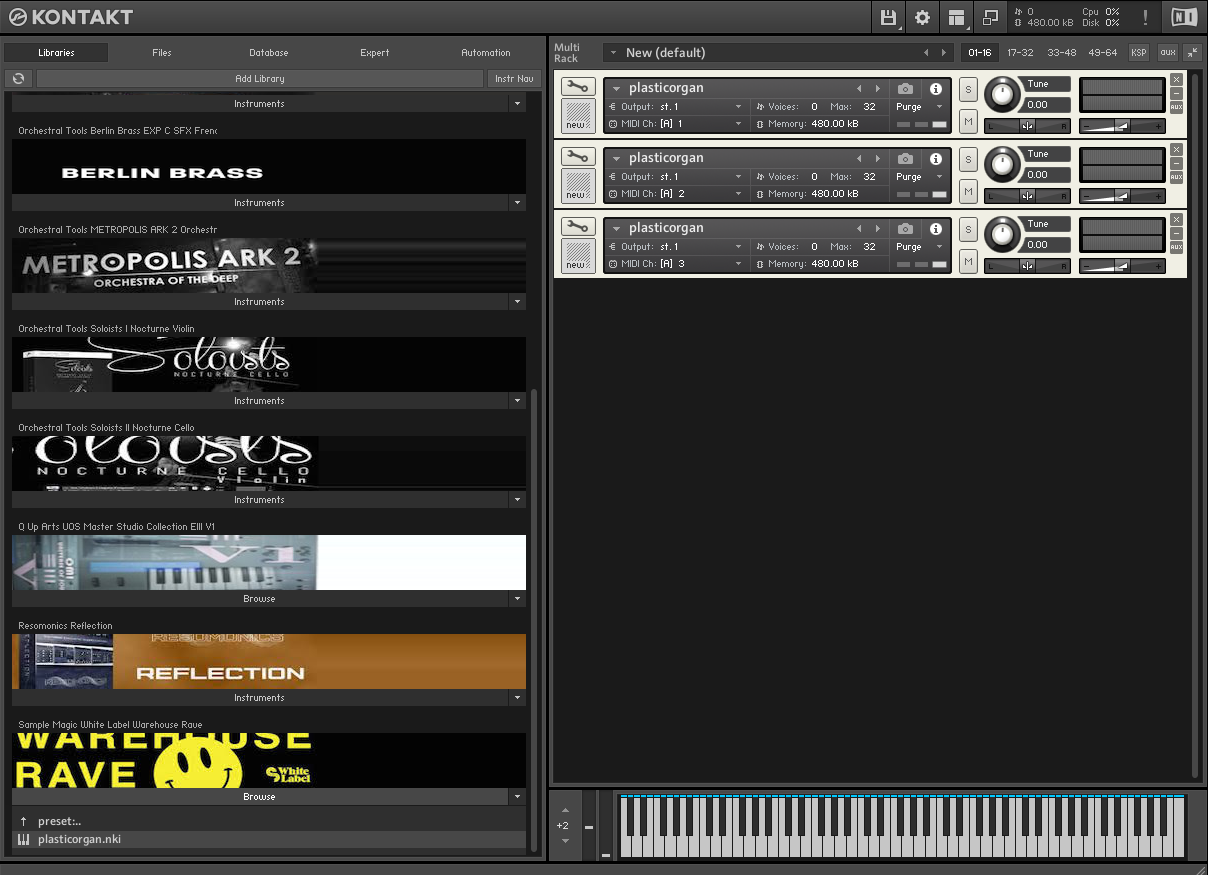Open the instrument name dropdown arrow on MIDI Ch 2
The width and height of the screenshot is (1208, 875).
click(x=617, y=159)
